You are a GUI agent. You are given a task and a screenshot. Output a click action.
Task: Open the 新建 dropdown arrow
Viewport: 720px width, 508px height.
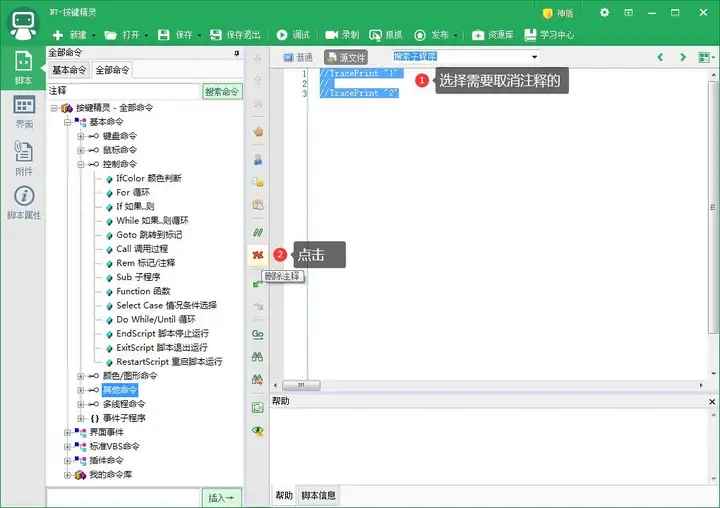click(x=94, y=35)
